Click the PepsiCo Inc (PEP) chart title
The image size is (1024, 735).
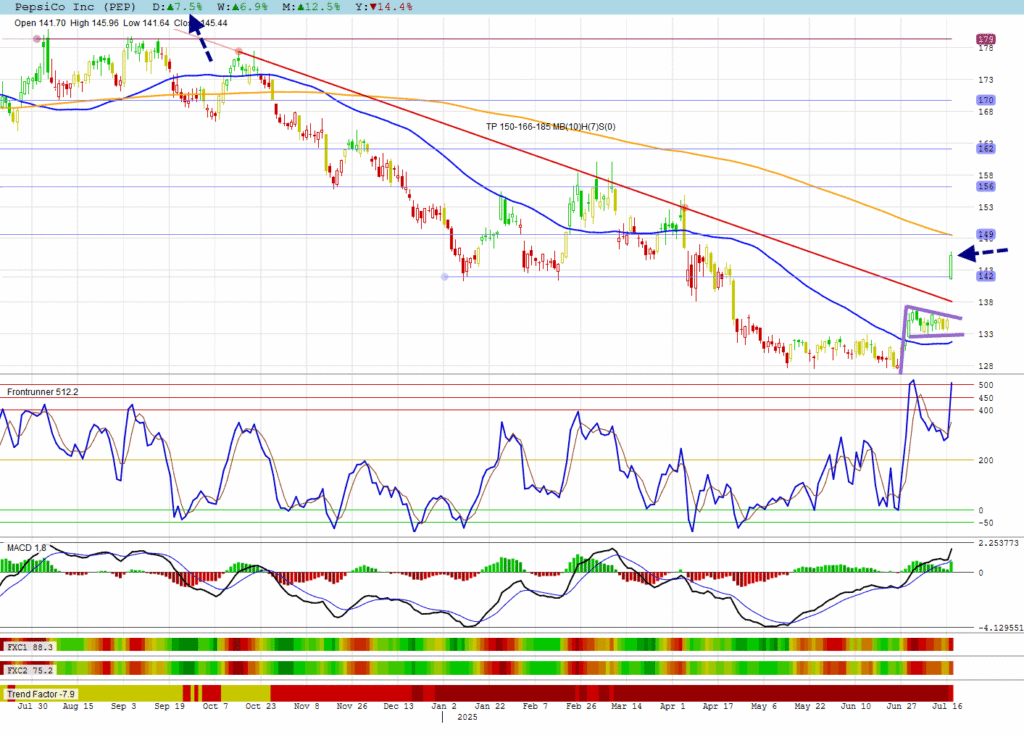75,7
